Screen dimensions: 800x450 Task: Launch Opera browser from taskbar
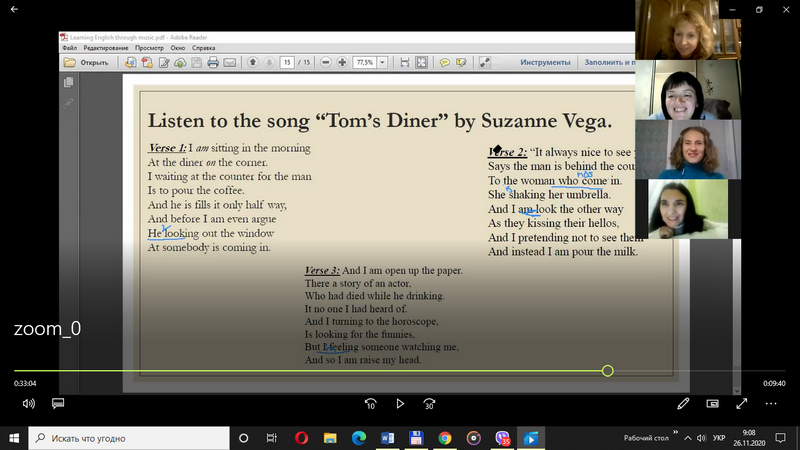[302, 438]
